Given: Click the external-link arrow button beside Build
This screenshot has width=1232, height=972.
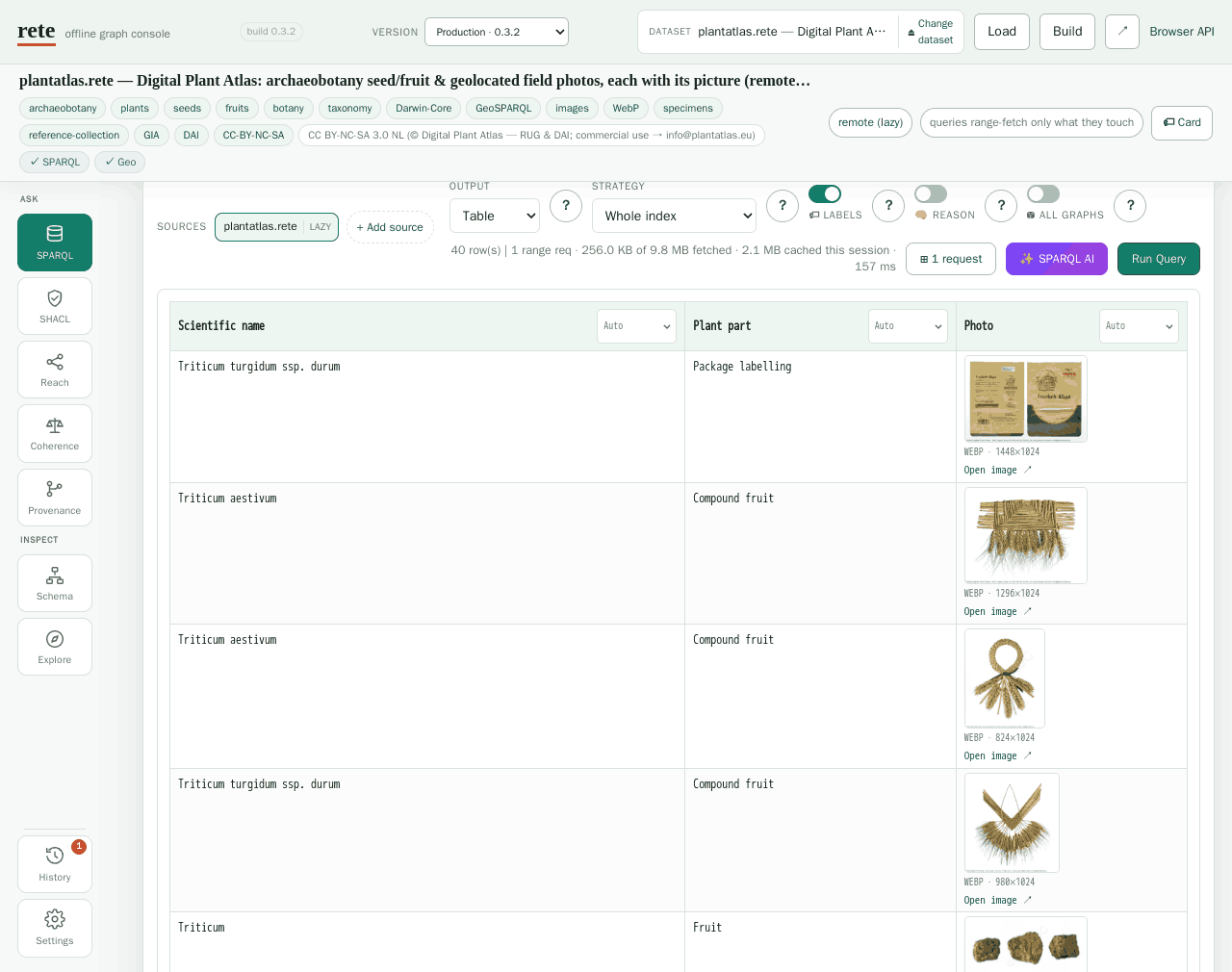Looking at the screenshot, I should pos(1122,32).
